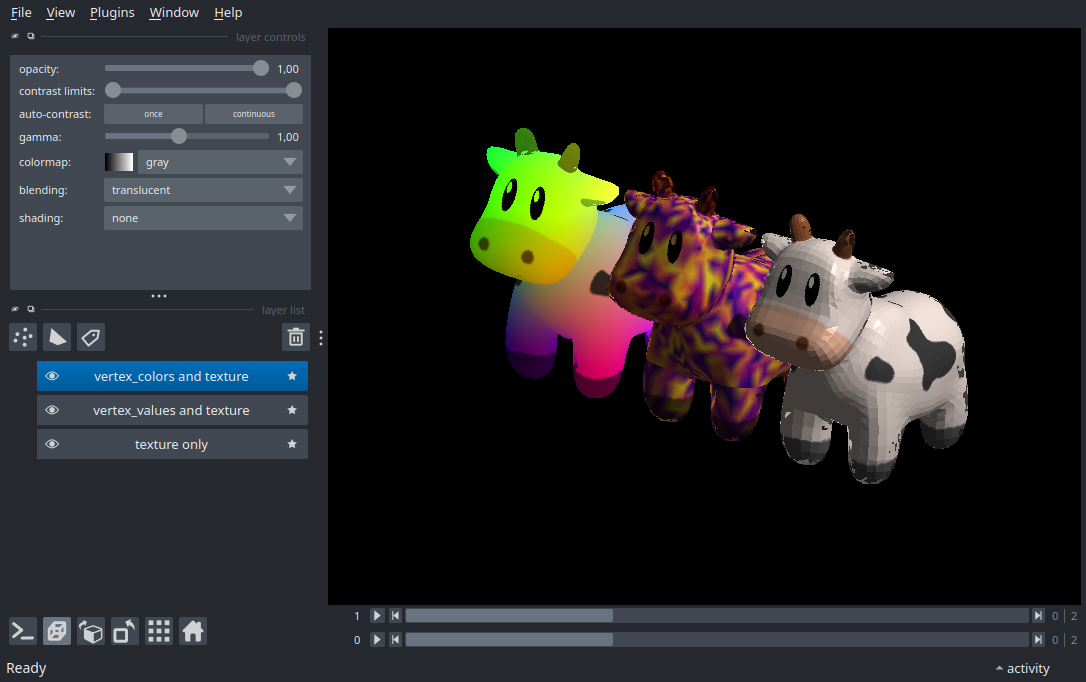This screenshot has height=682, width=1086.
Task: Expand the activity panel
Action: 1022,668
